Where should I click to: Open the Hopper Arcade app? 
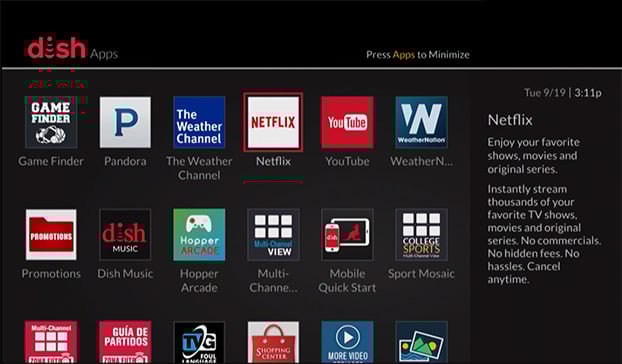[199, 234]
